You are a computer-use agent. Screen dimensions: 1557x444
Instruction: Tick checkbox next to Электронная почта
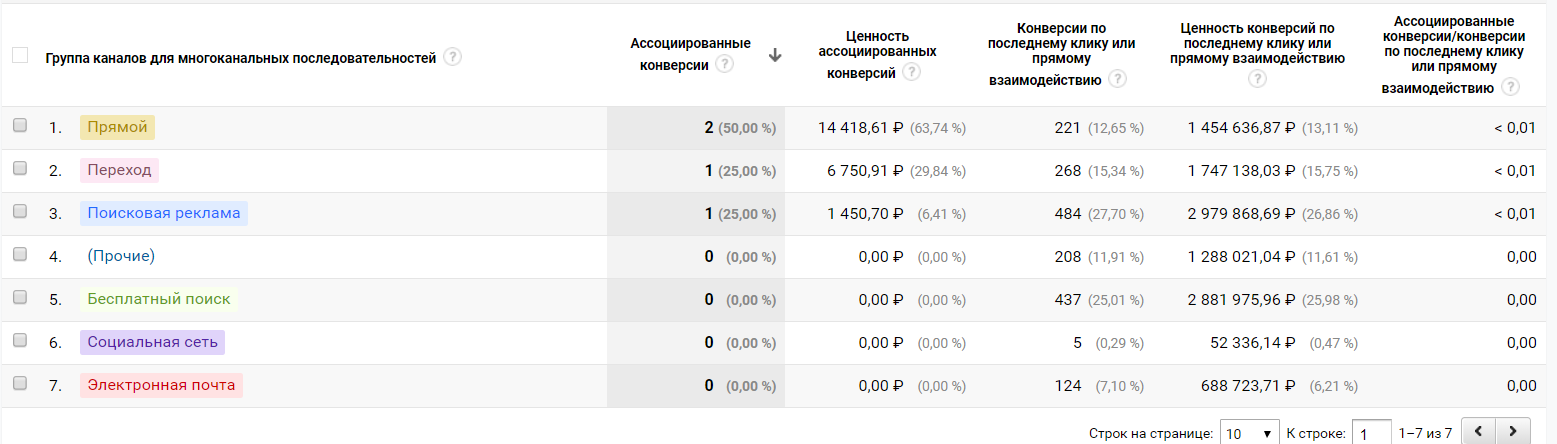20,384
